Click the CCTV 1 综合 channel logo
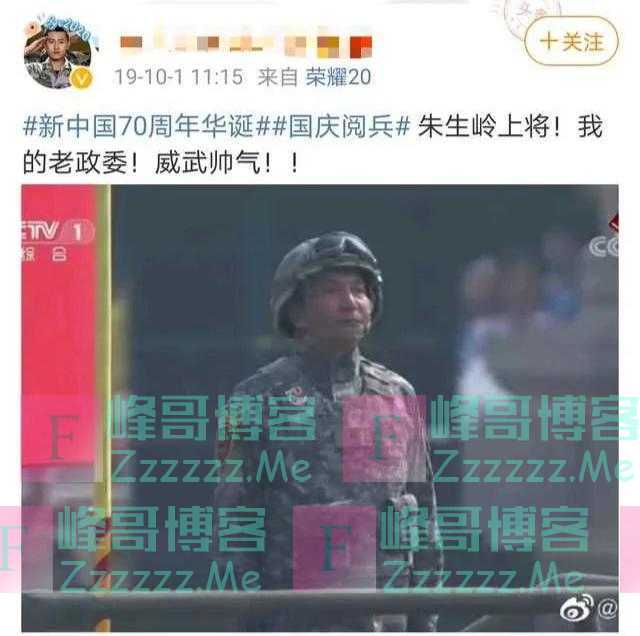Viewport: 640px width, 636px height. (57, 240)
